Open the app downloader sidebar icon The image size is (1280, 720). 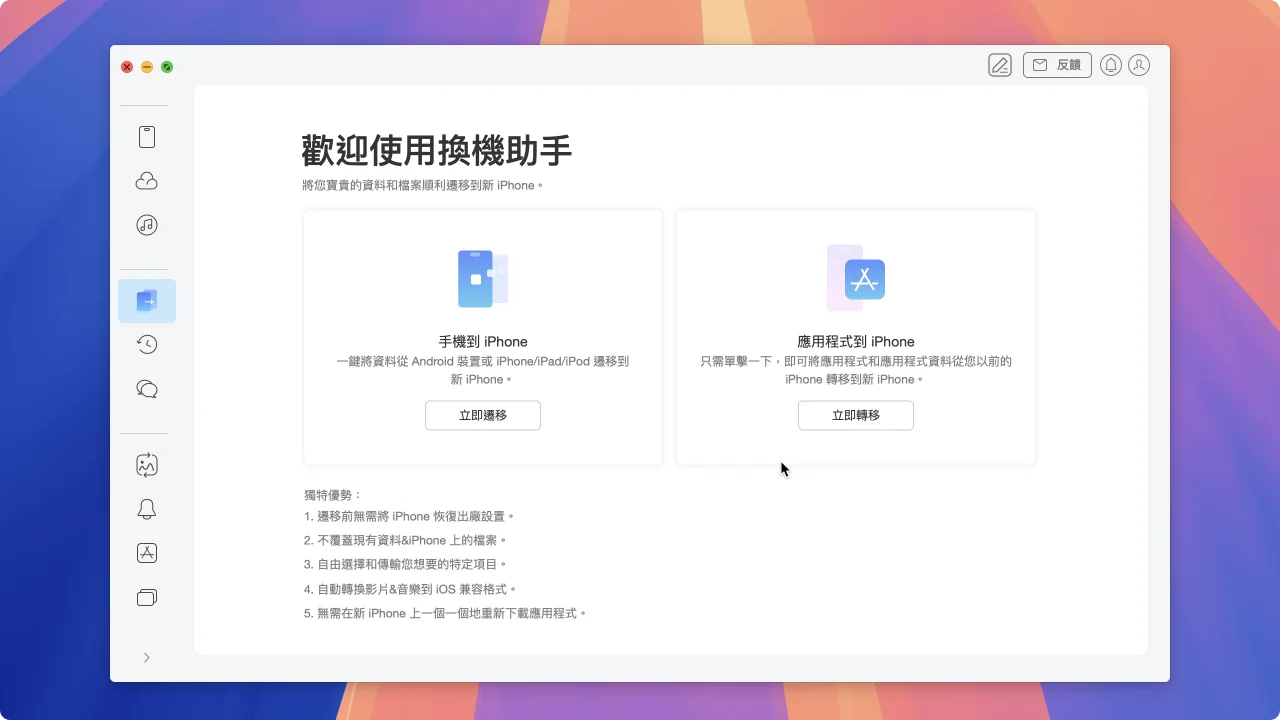[147, 553]
